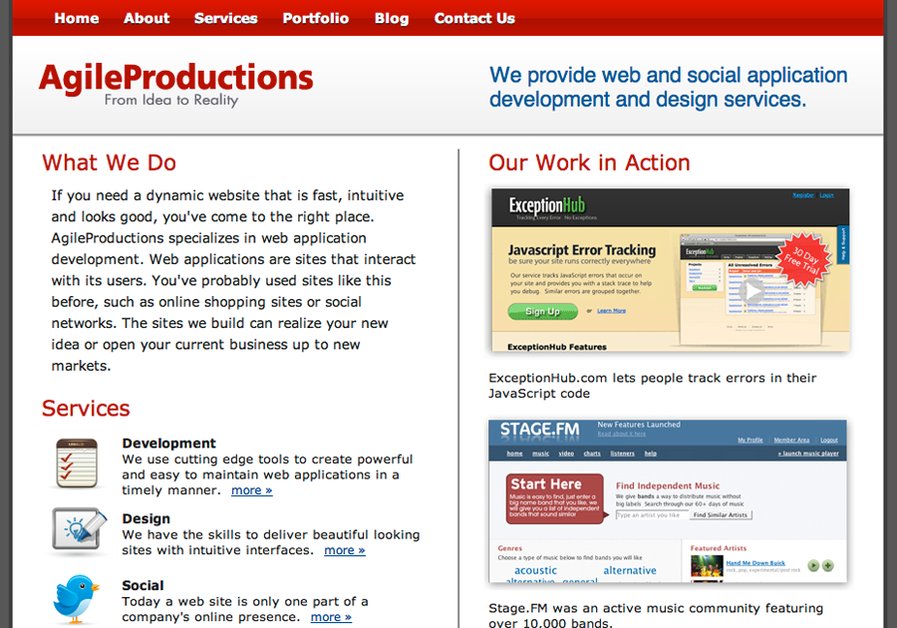Click the From Idea to Reality tagline
897x628 pixels.
(x=171, y=100)
